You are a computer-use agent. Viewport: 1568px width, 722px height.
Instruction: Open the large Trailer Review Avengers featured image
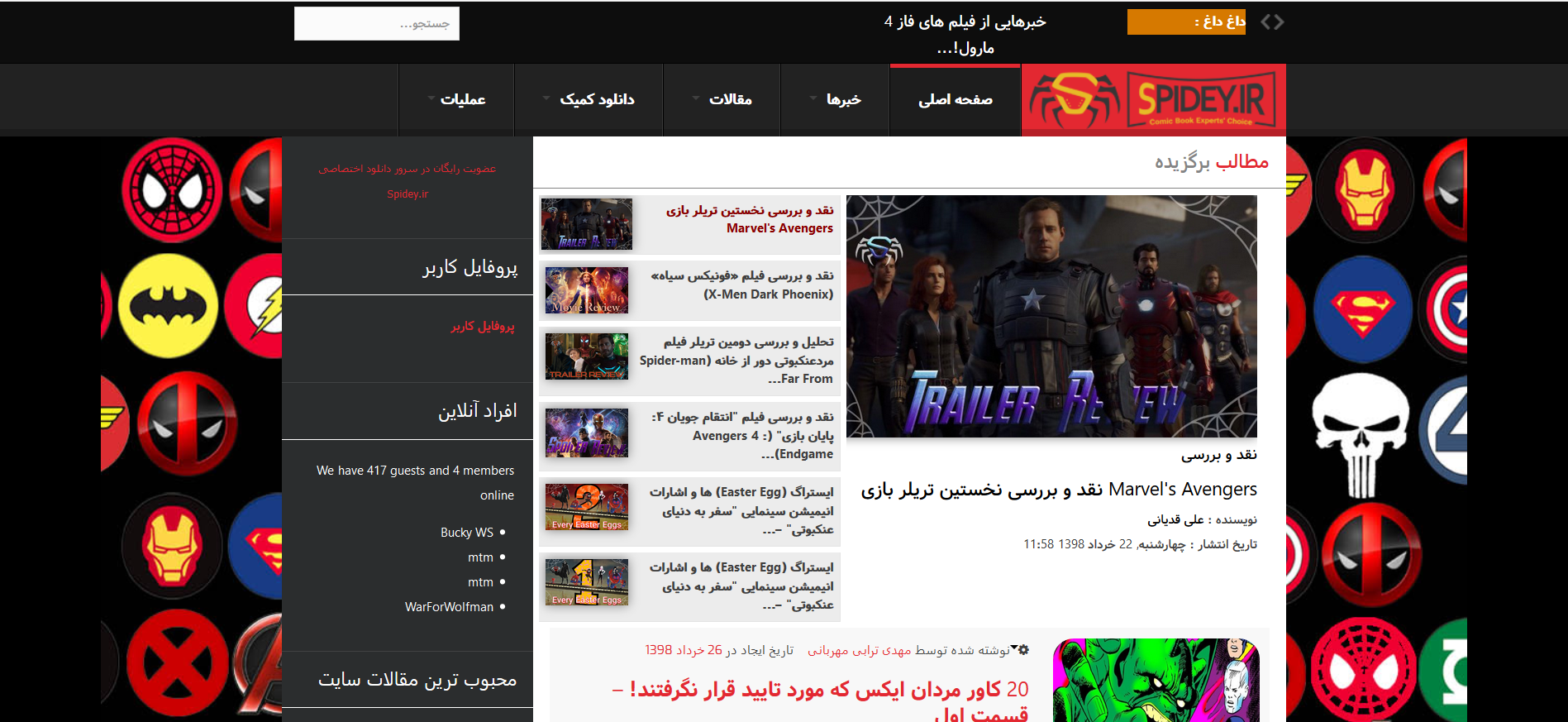point(1051,317)
